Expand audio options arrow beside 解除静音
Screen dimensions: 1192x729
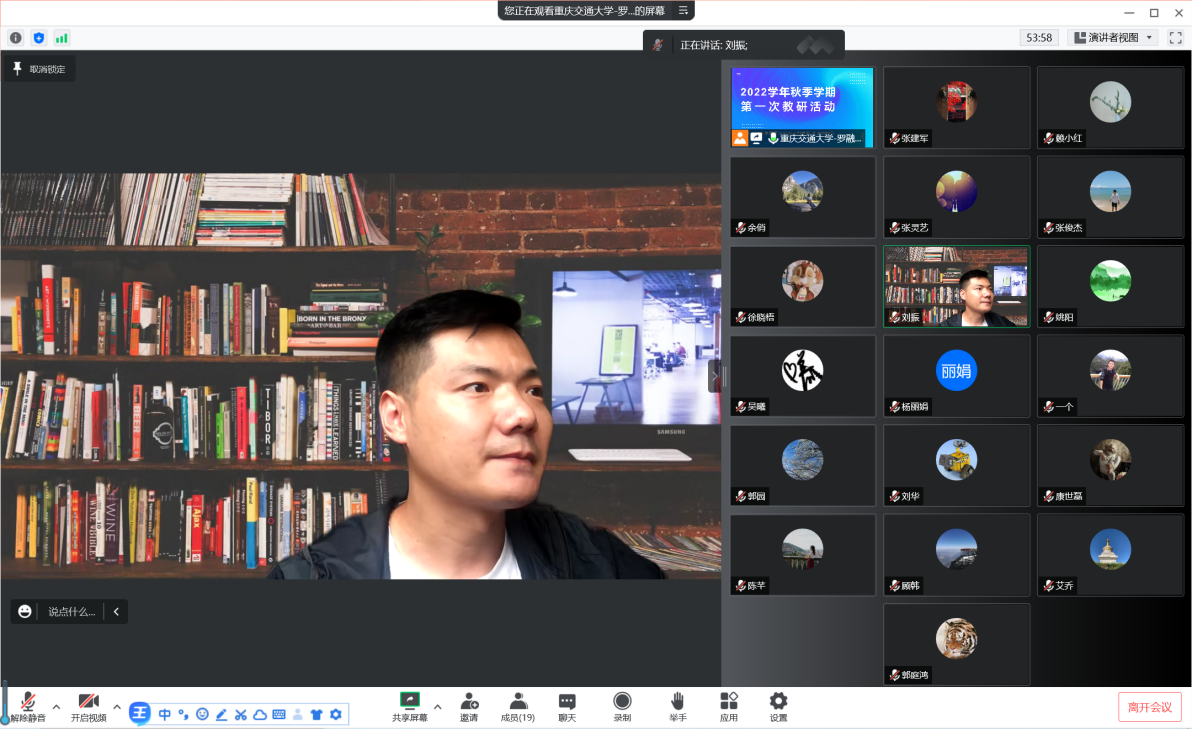point(56,707)
